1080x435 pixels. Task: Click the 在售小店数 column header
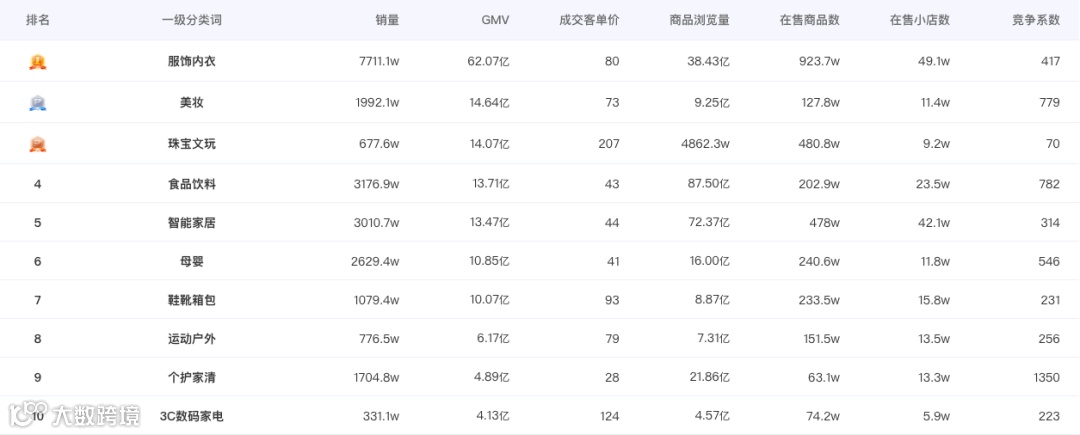point(919,20)
